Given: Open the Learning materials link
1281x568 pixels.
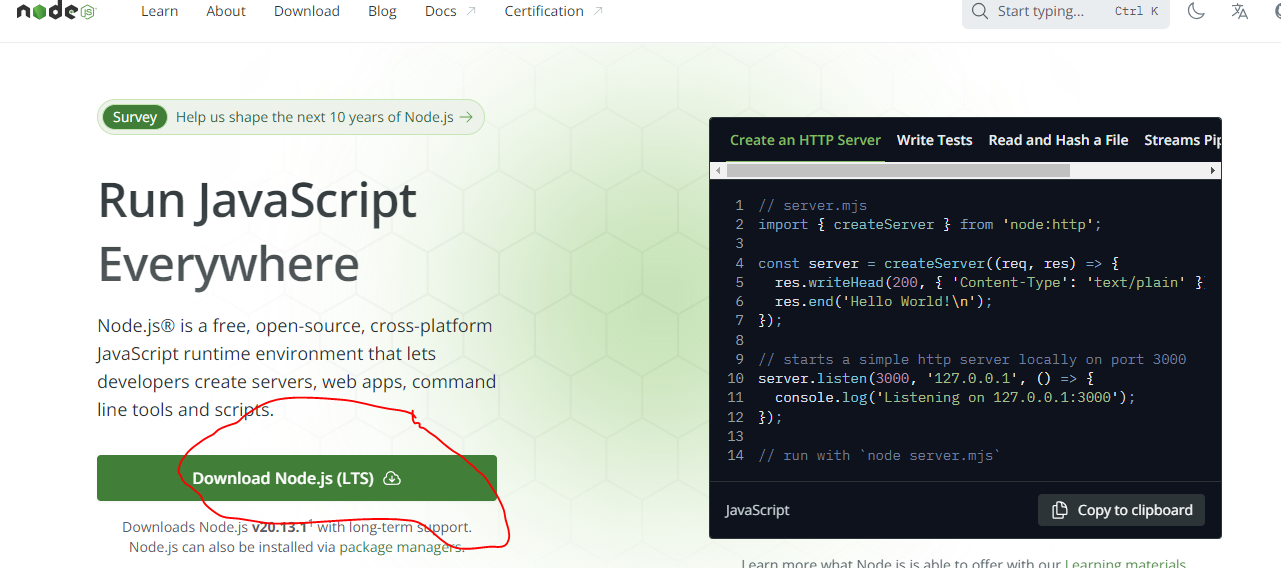Looking at the screenshot, I should [1125, 564].
